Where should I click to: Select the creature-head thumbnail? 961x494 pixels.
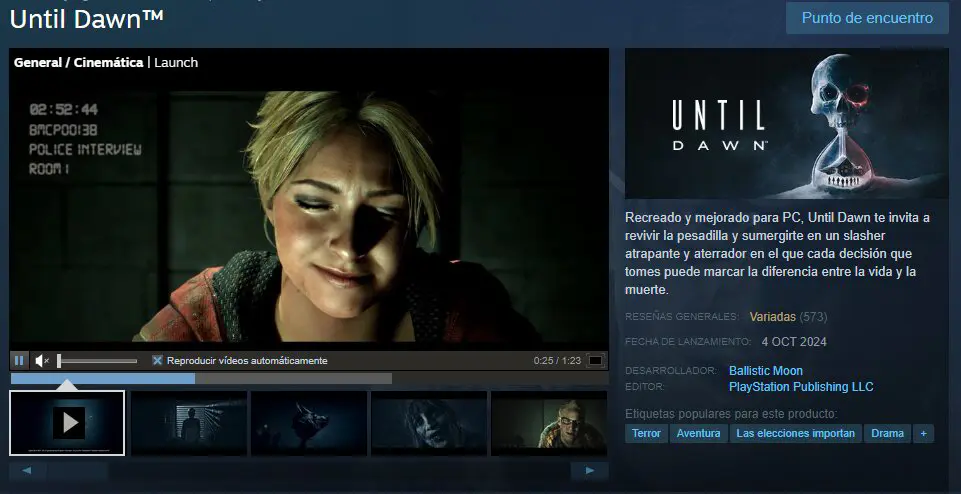tap(309, 423)
